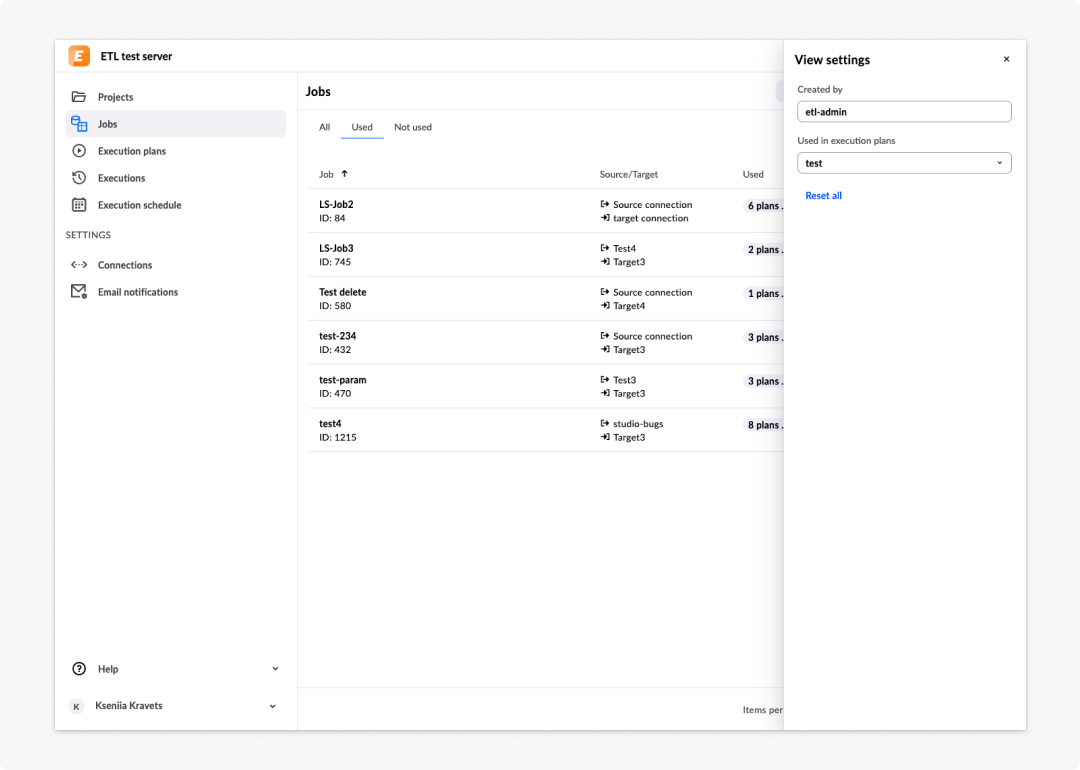The image size is (1080, 770).
Task: Click the Execution schedule calendar icon
Action: click(x=79, y=205)
